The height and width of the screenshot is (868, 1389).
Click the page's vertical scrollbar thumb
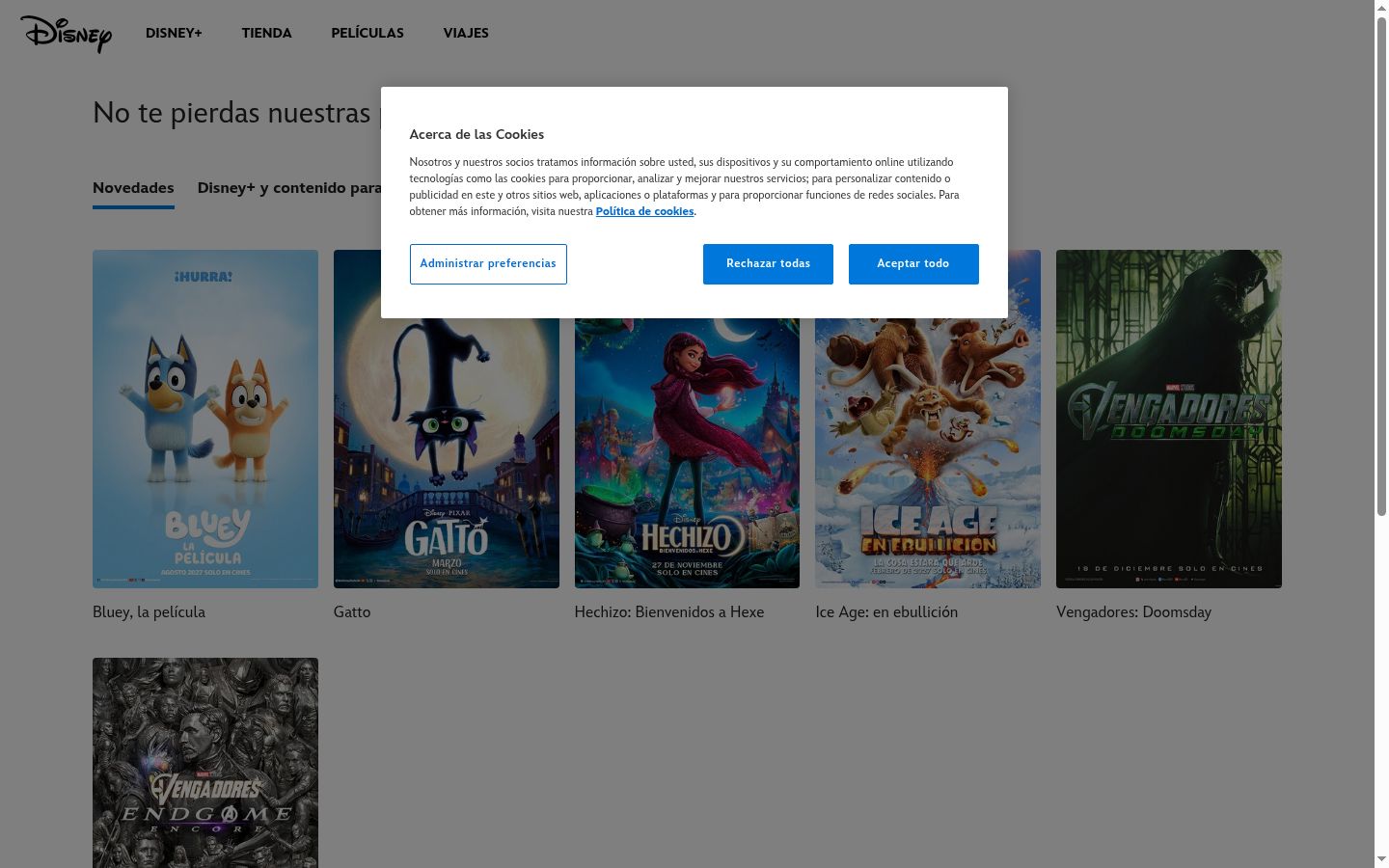[1381, 266]
